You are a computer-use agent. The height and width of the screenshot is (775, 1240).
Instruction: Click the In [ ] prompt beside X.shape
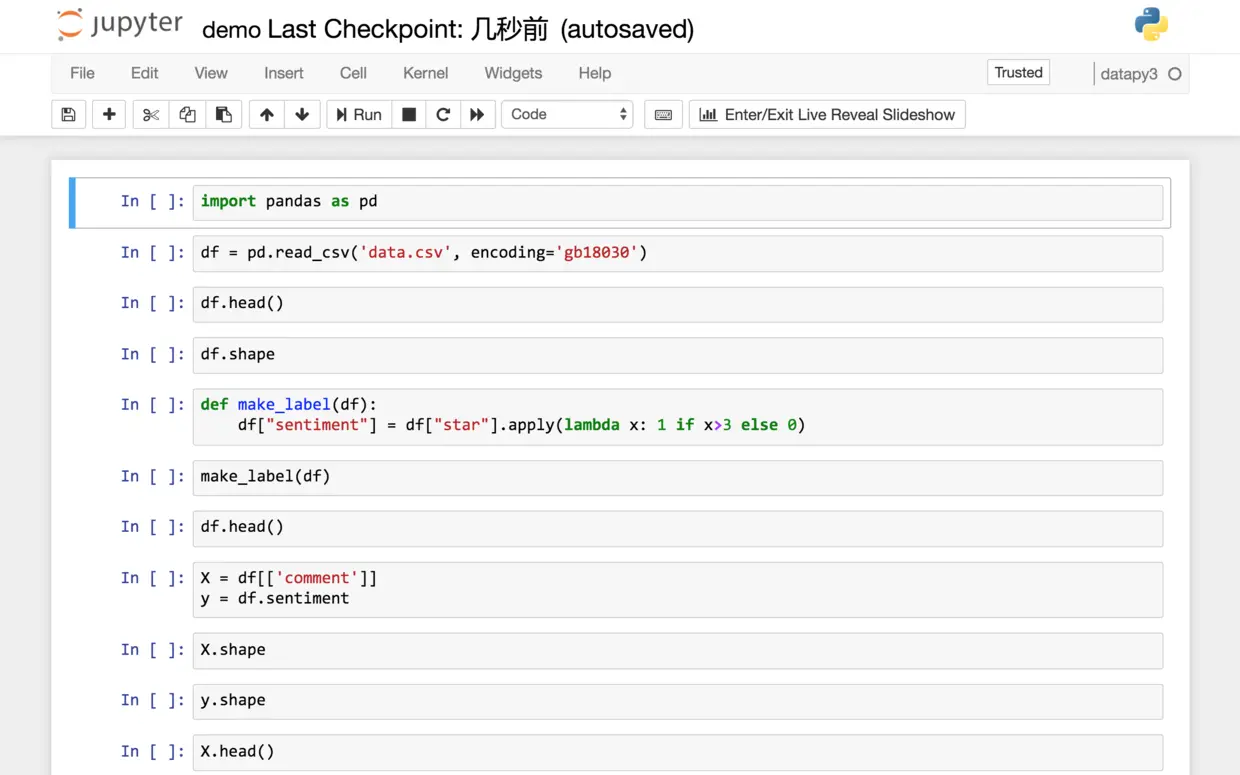point(152,649)
